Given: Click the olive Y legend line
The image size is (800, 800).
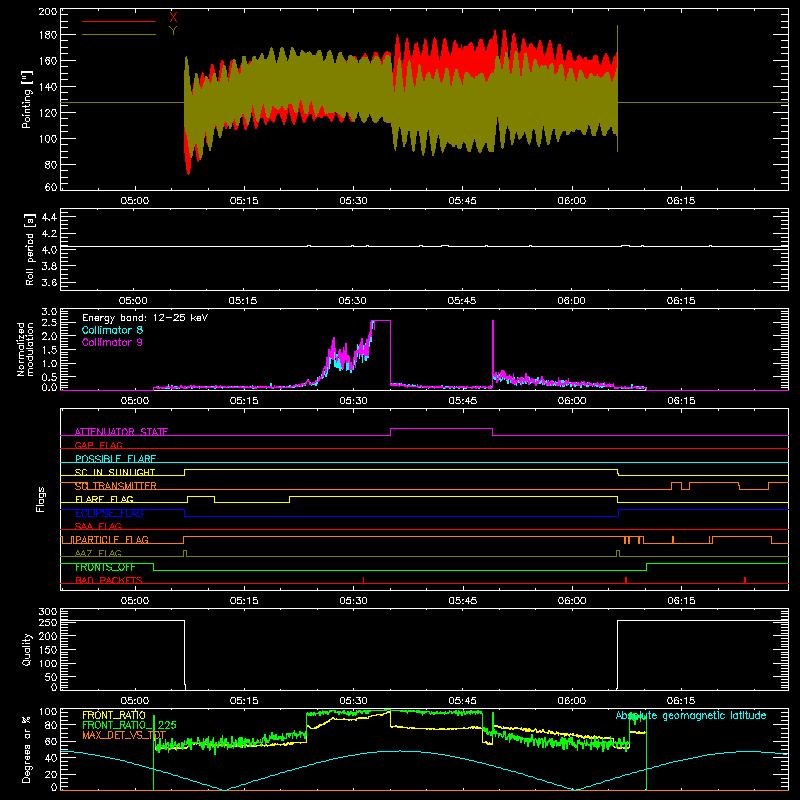Looking at the screenshot, I should point(119,34).
